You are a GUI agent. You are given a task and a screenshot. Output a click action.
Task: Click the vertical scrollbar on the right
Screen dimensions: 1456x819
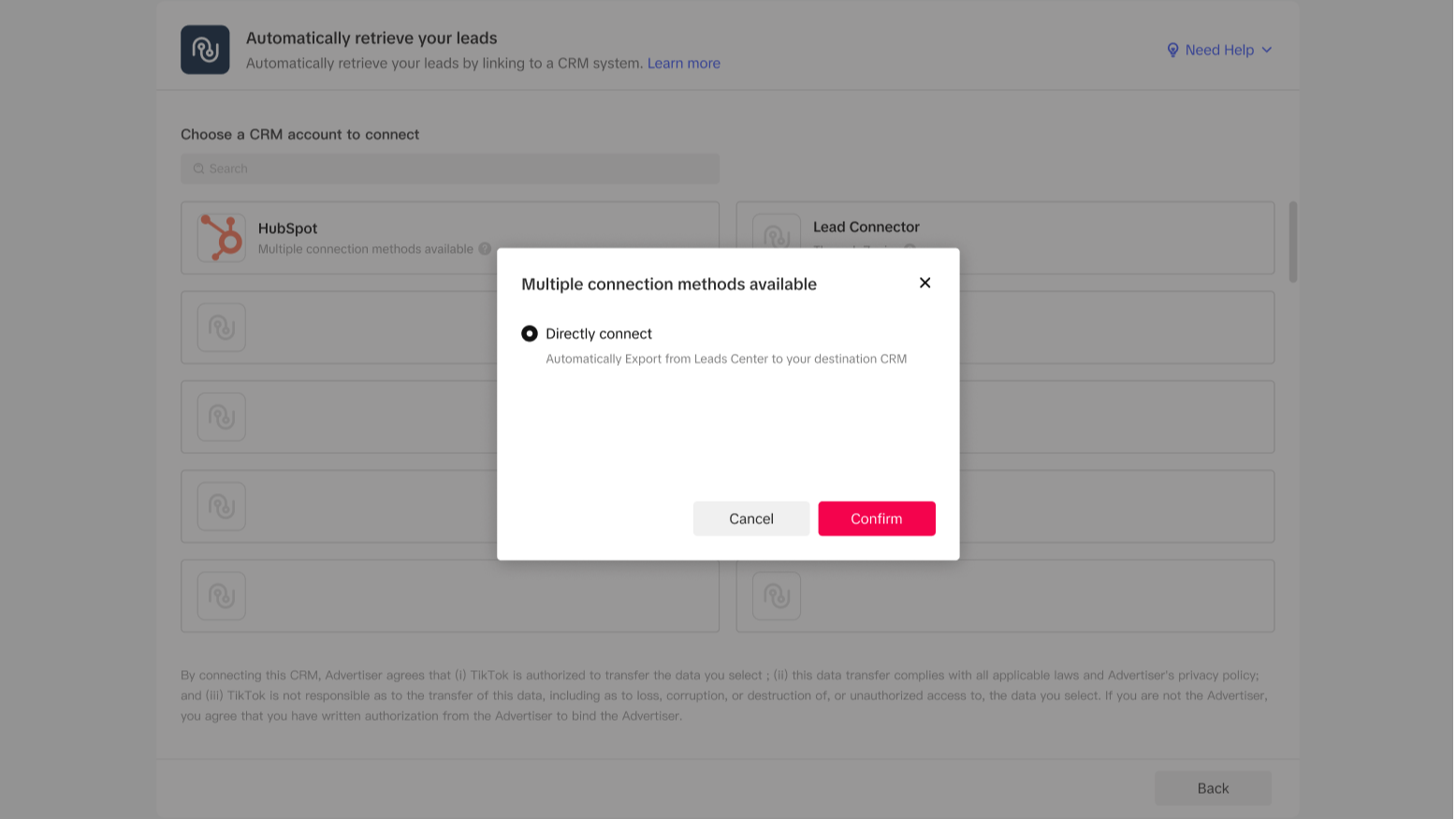[x=1293, y=241]
